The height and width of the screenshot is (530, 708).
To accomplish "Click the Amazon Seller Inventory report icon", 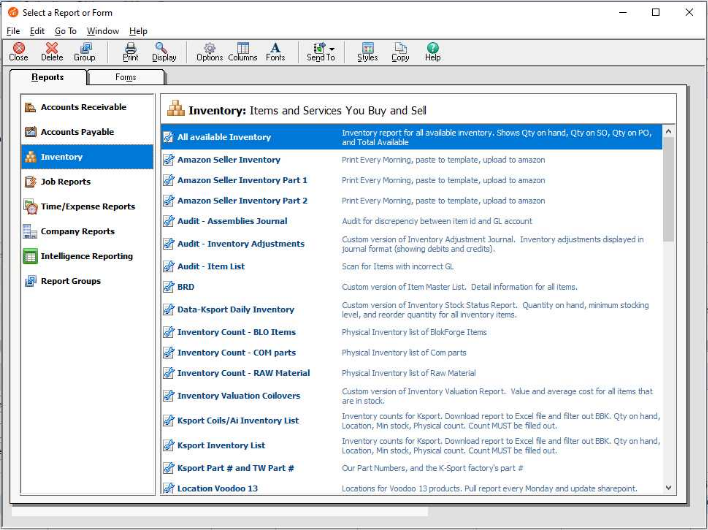I will click(x=168, y=160).
